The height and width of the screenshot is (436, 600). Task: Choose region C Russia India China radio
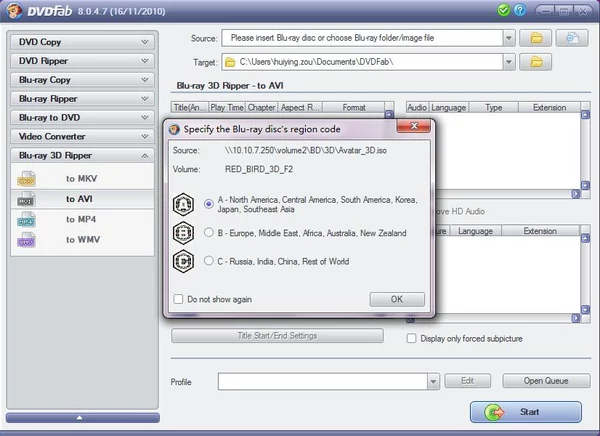209,261
